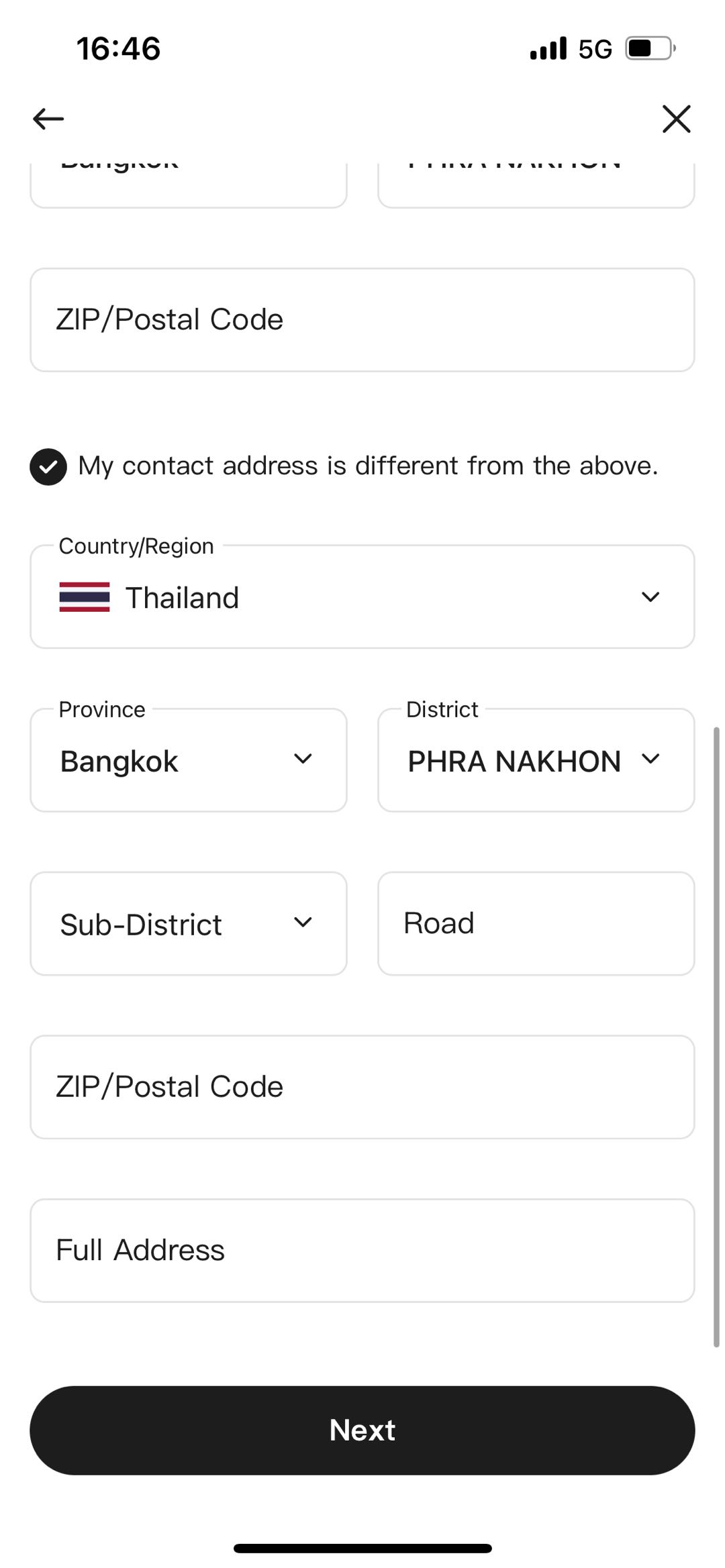
Task: Tap the home indicator bar
Action: click(362, 1548)
